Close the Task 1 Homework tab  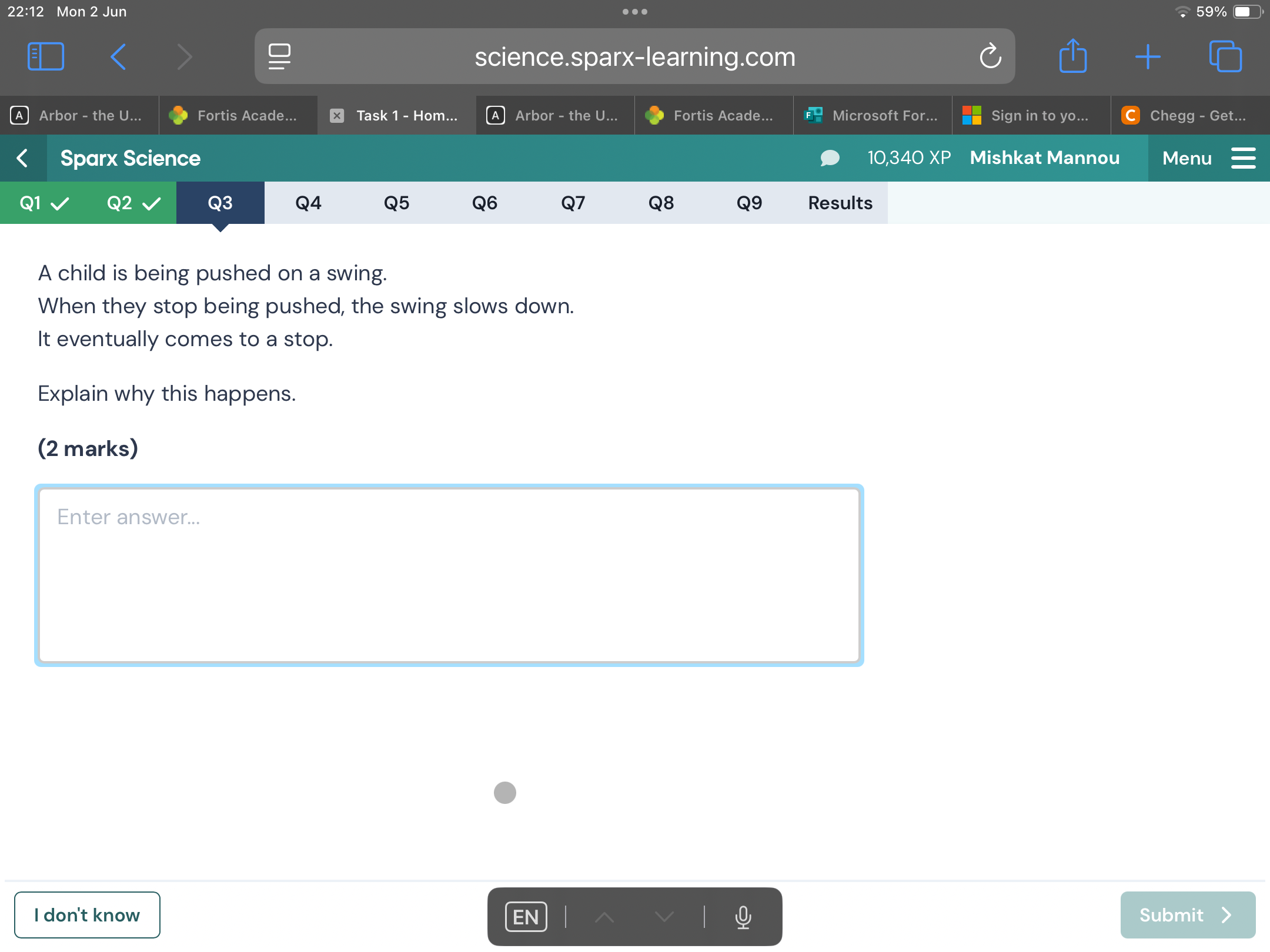tap(337, 116)
